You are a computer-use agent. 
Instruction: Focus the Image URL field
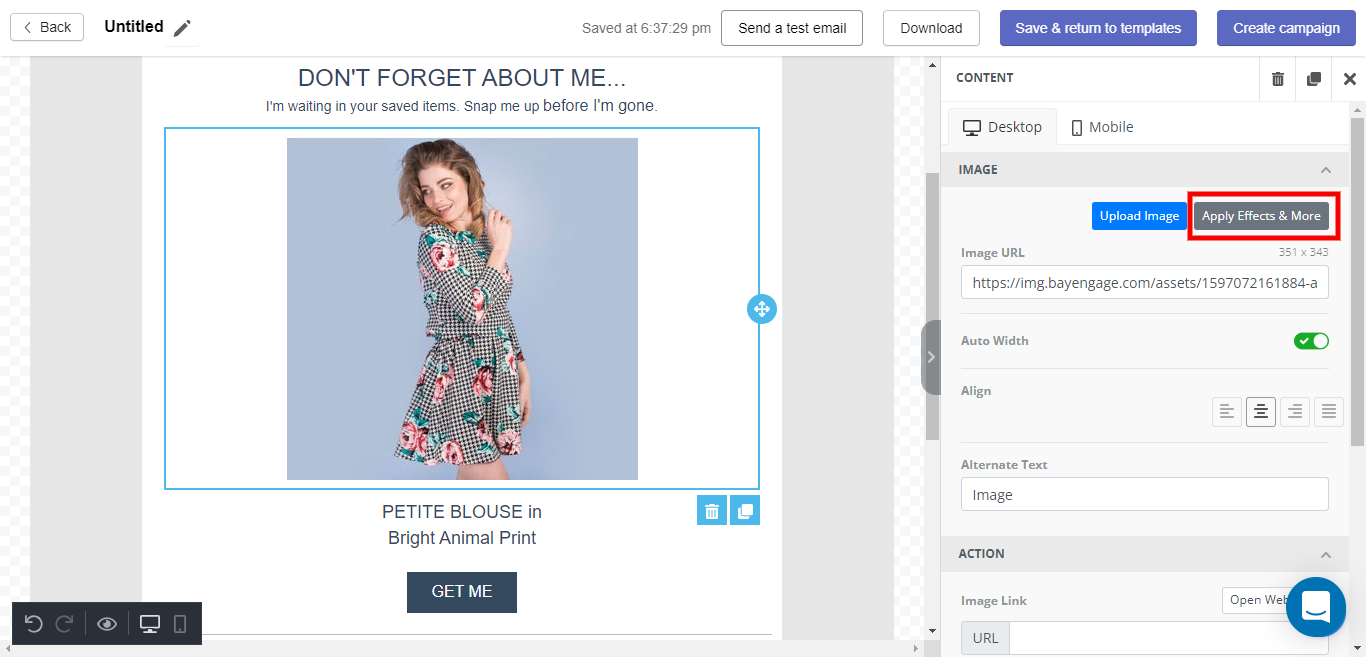point(1145,282)
